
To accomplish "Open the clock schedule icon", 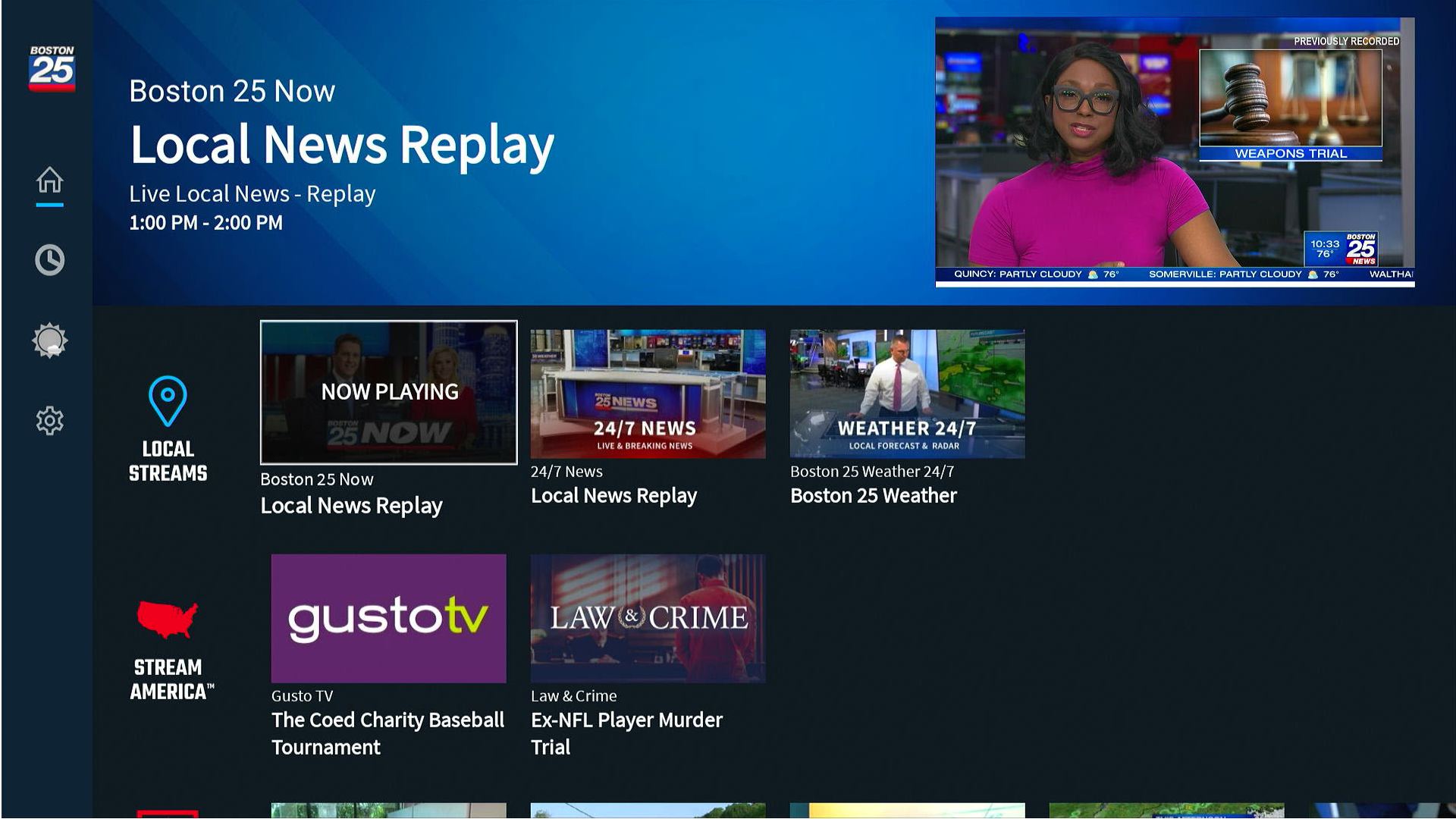I will [50, 260].
